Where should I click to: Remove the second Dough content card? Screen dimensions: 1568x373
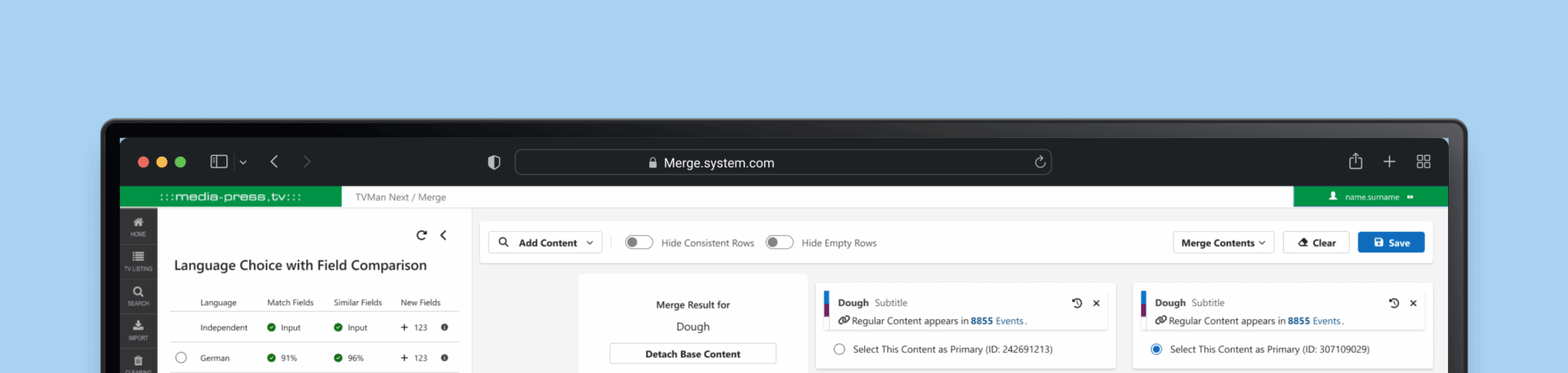coord(1413,303)
